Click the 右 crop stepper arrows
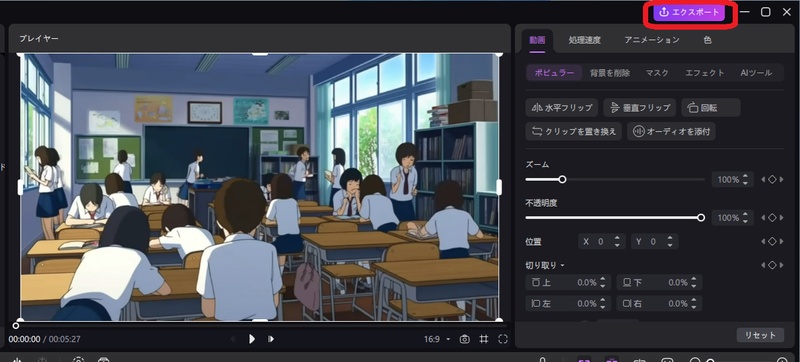The height and width of the screenshot is (362, 800). click(x=694, y=303)
